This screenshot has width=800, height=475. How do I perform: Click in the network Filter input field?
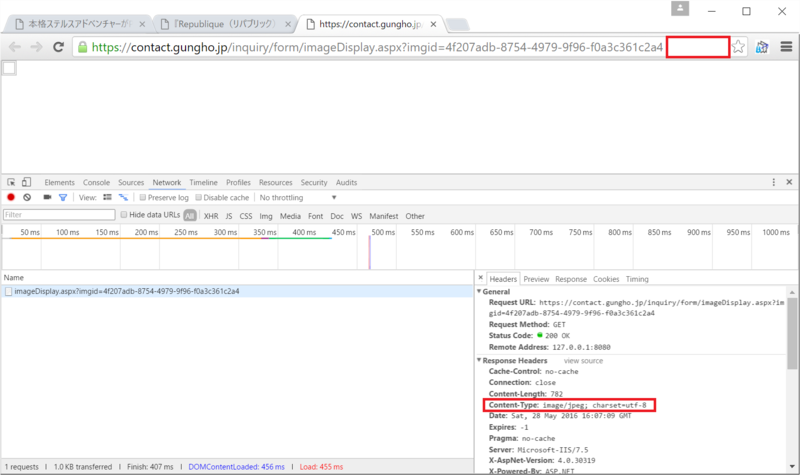[59, 215]
